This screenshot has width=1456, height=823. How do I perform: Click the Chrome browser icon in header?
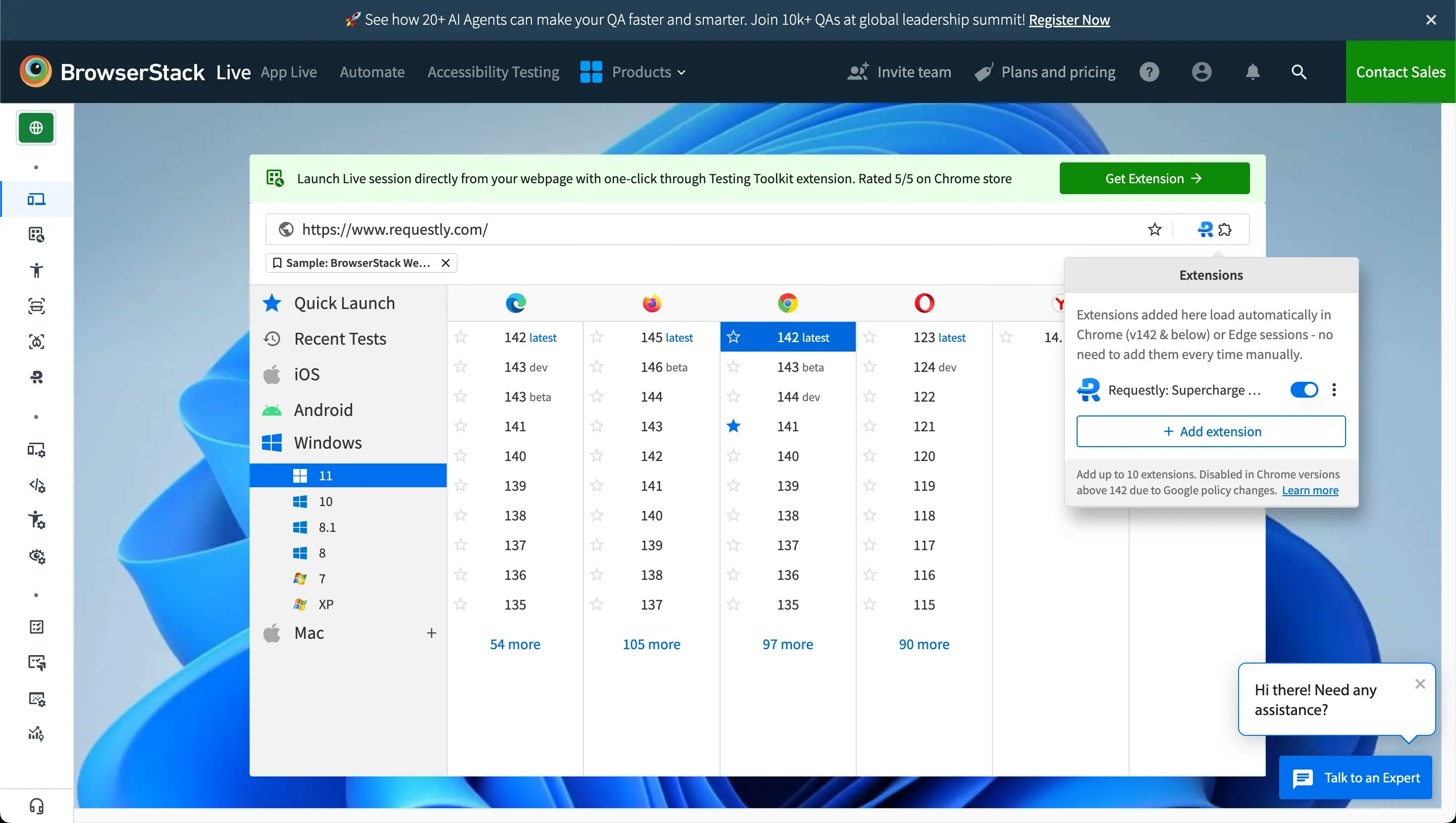787,303
